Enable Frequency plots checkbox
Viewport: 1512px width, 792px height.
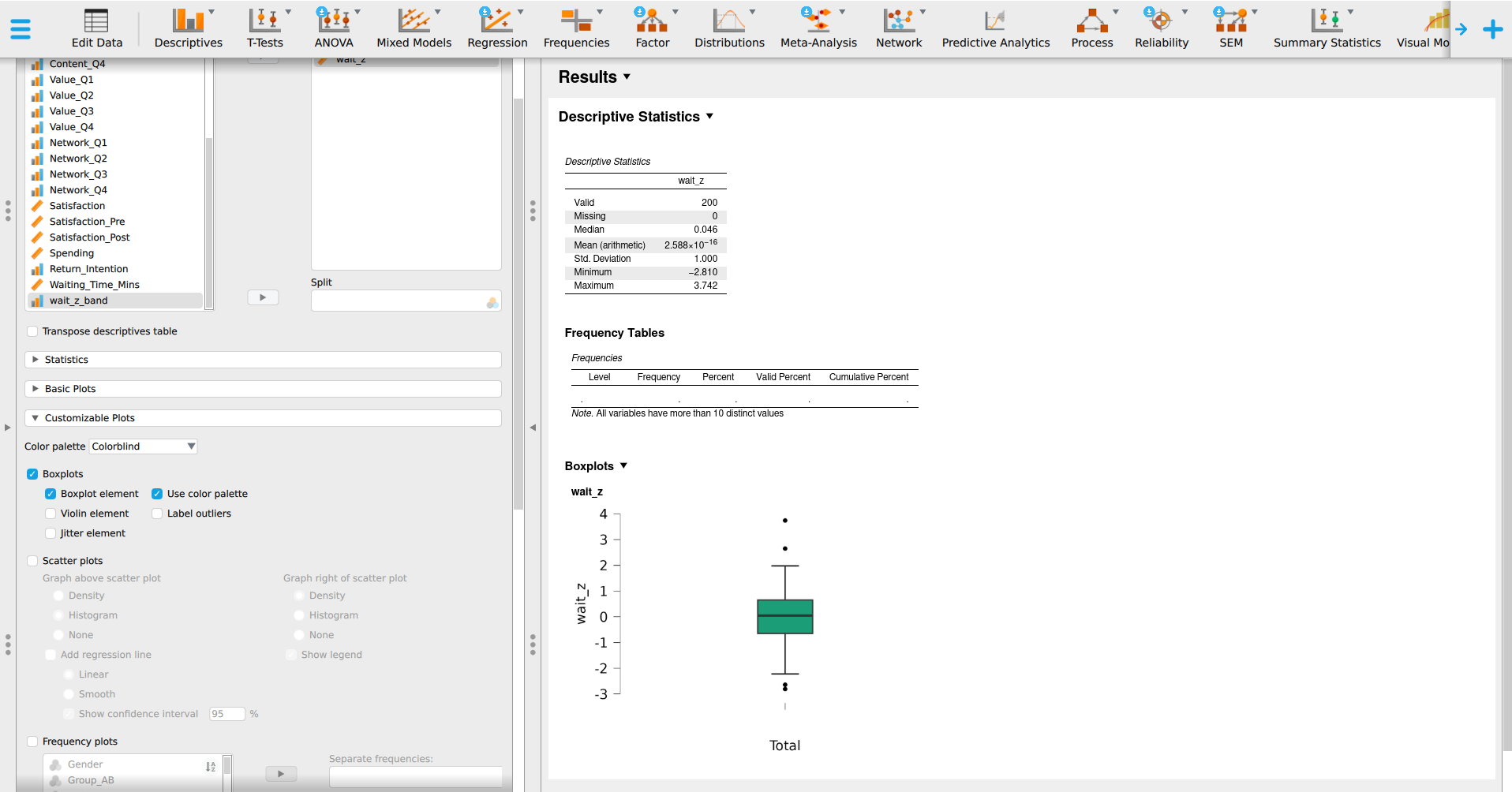pos(32,742)
